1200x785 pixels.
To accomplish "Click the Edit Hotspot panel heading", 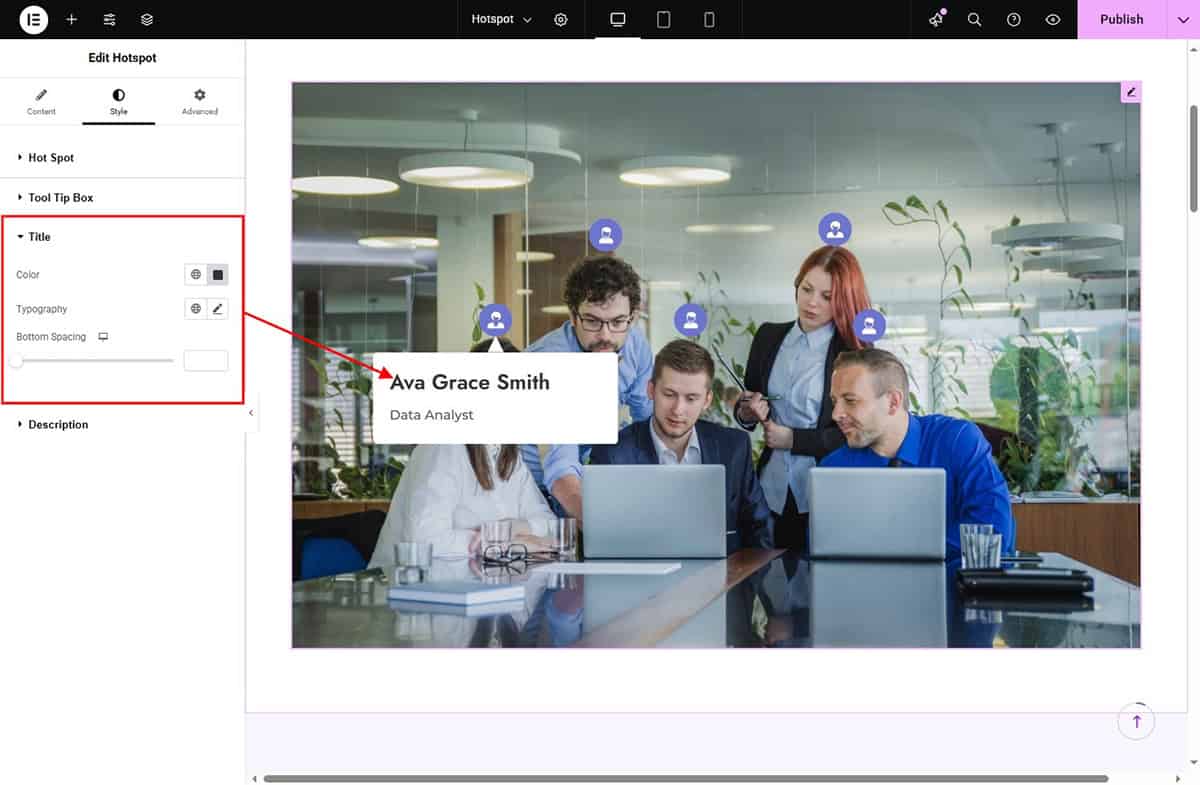I will [x=122, y=58].
